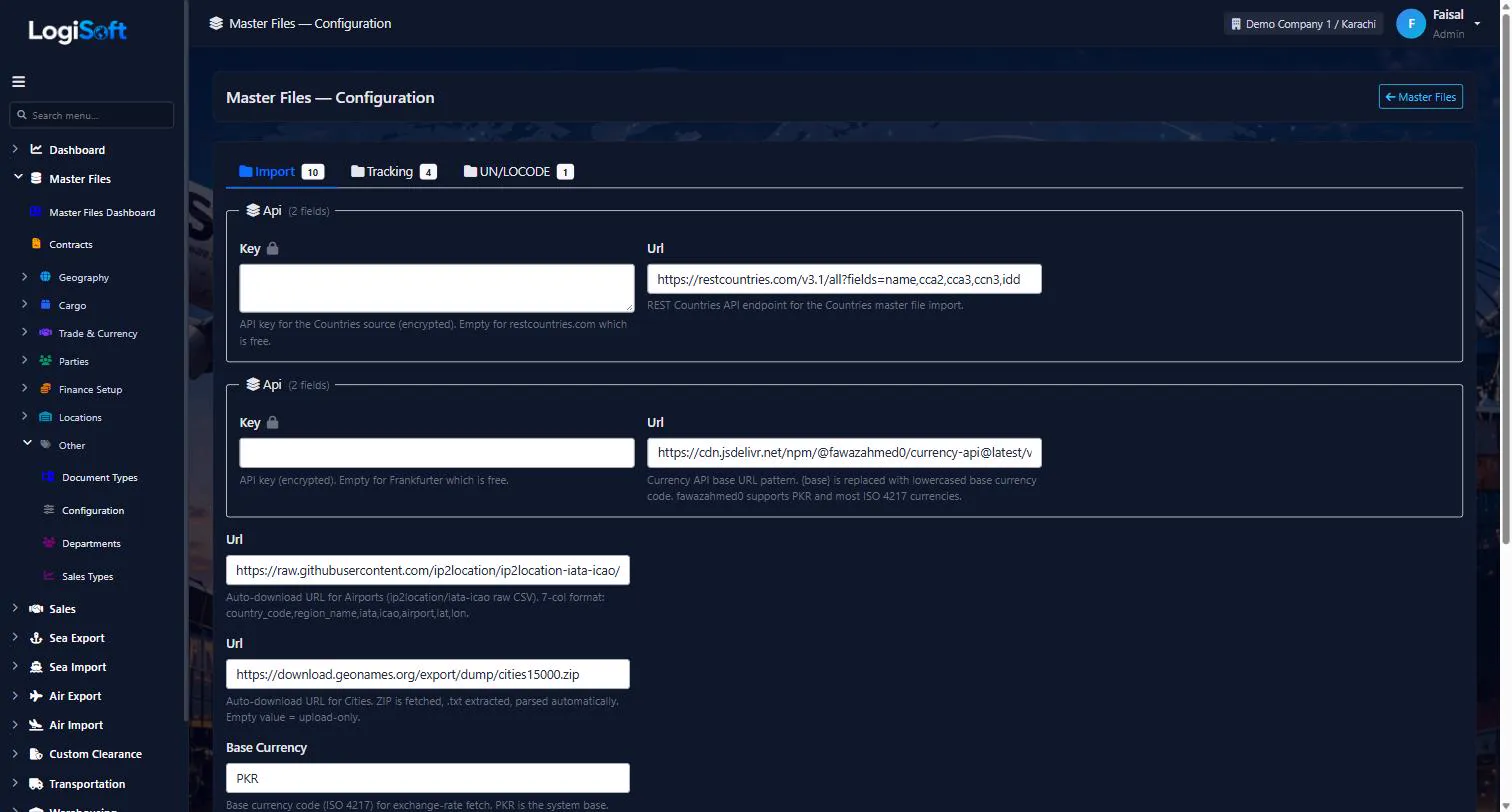
Task: Open Sales Types in sidebar
Action: tap(87, 576)
